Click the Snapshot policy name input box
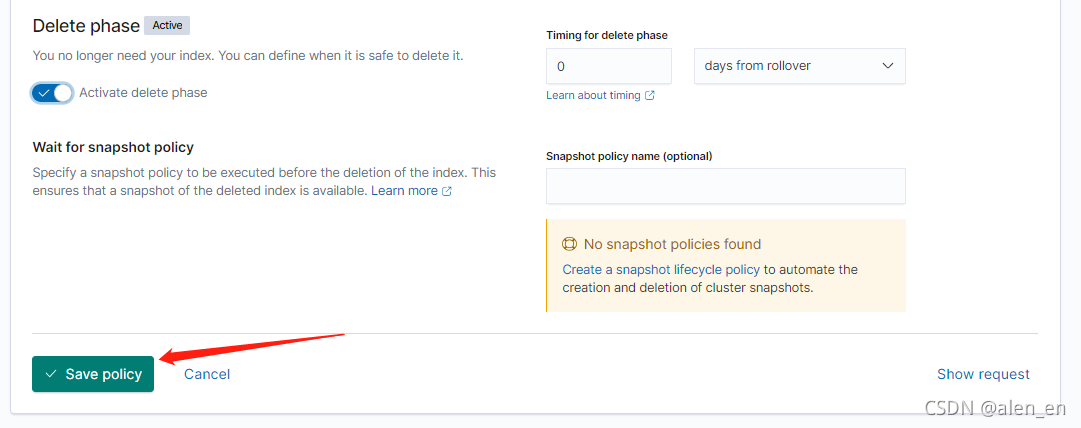Viewport: 1081px width, 428px height. coord(725,186)
